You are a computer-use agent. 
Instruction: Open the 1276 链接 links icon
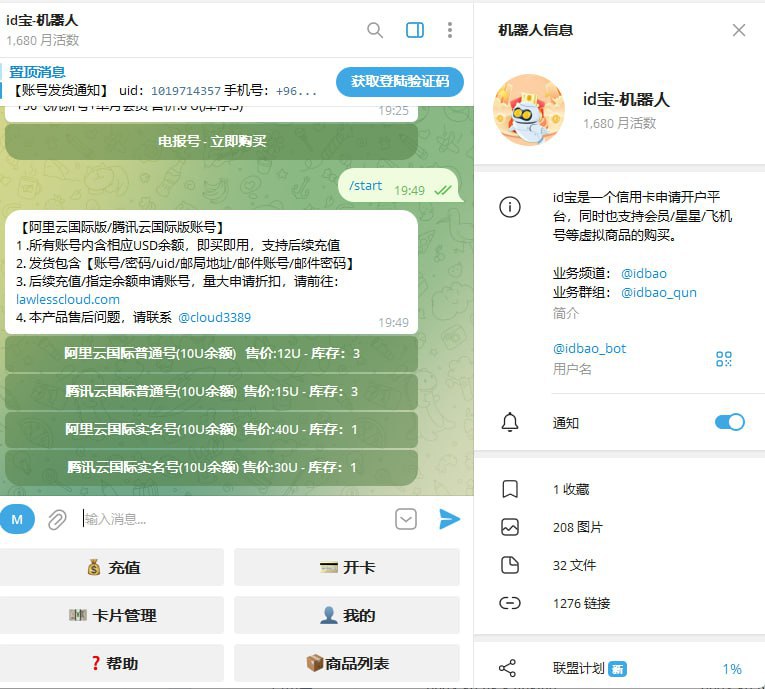coord(510,603)
